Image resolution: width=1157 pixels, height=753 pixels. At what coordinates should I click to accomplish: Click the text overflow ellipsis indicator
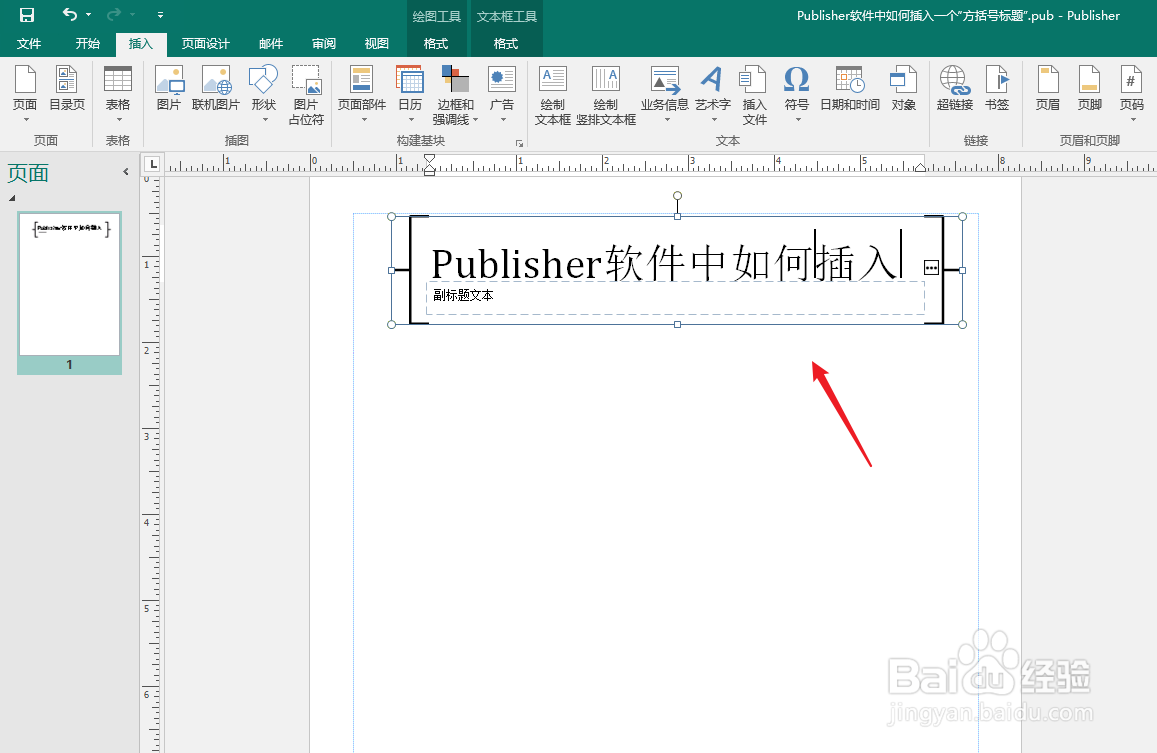tap(931, 267)
